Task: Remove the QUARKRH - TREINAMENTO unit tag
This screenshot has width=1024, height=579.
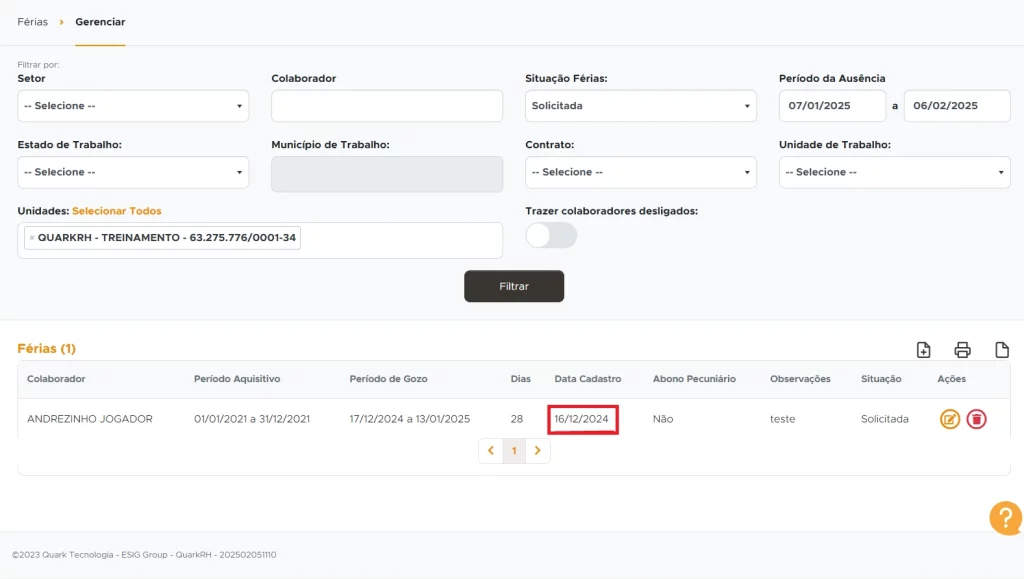Action: (x=31, y=238)
